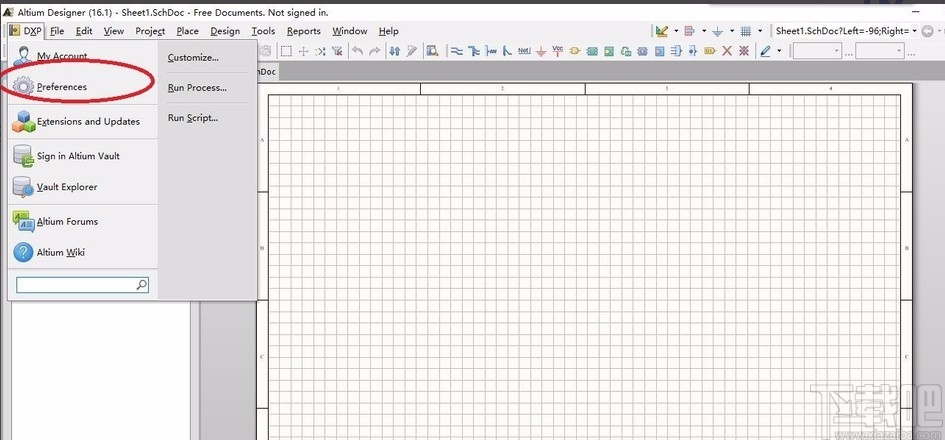Click the ellipsis after first combo box
This screenshot has height=440, width=945.
coord(849,54)
